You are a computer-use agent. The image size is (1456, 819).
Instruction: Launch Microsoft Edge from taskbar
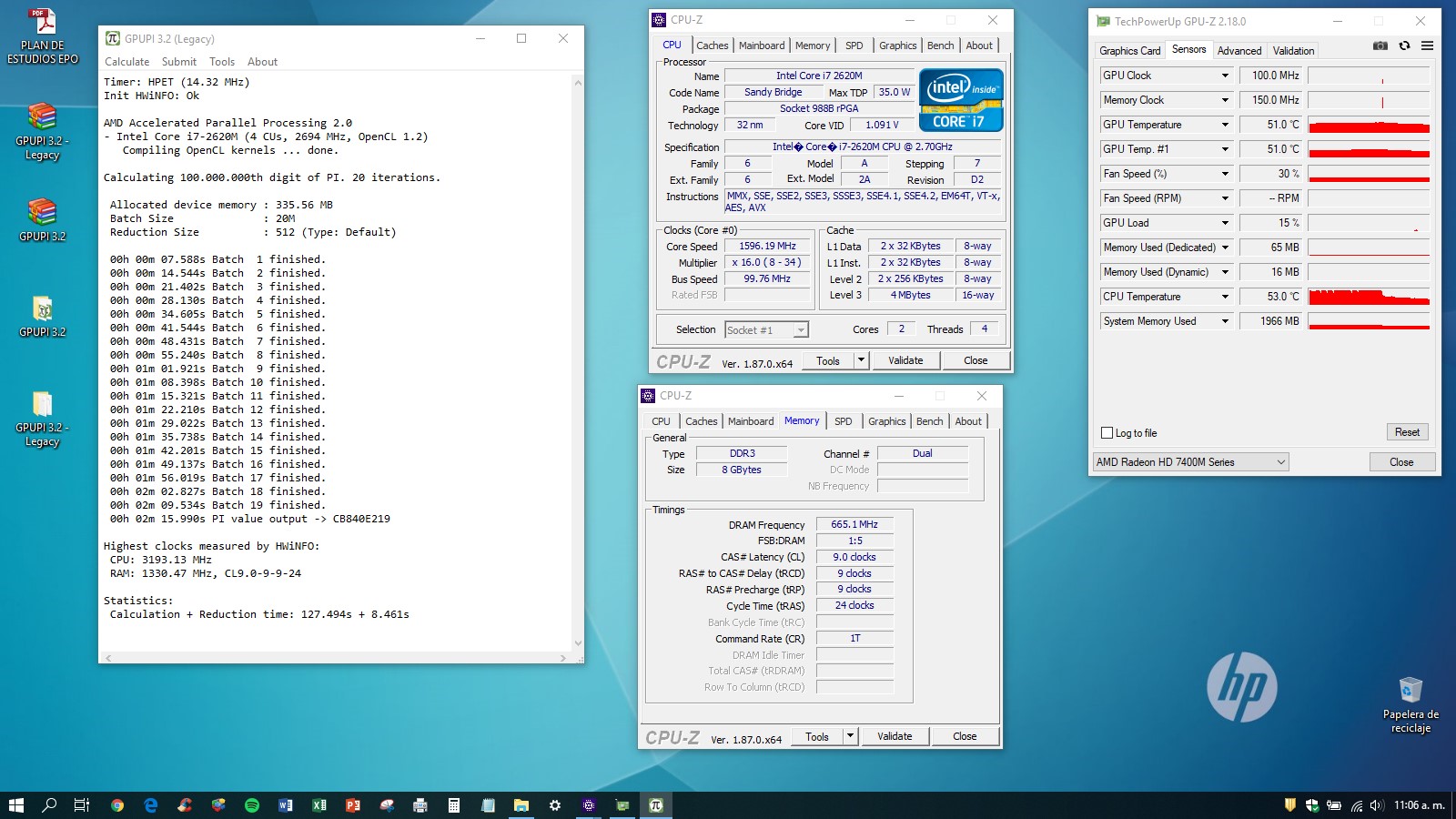[x=151, y=805]
